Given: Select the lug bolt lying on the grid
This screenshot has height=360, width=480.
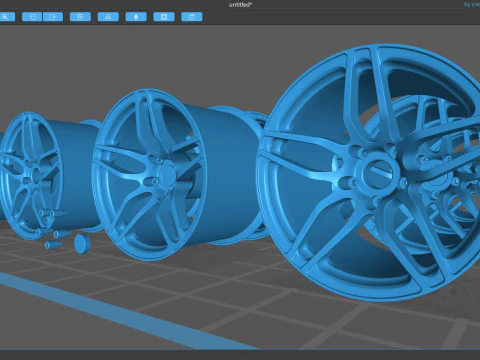Looking at the screenshot, I should pos(53,245).
